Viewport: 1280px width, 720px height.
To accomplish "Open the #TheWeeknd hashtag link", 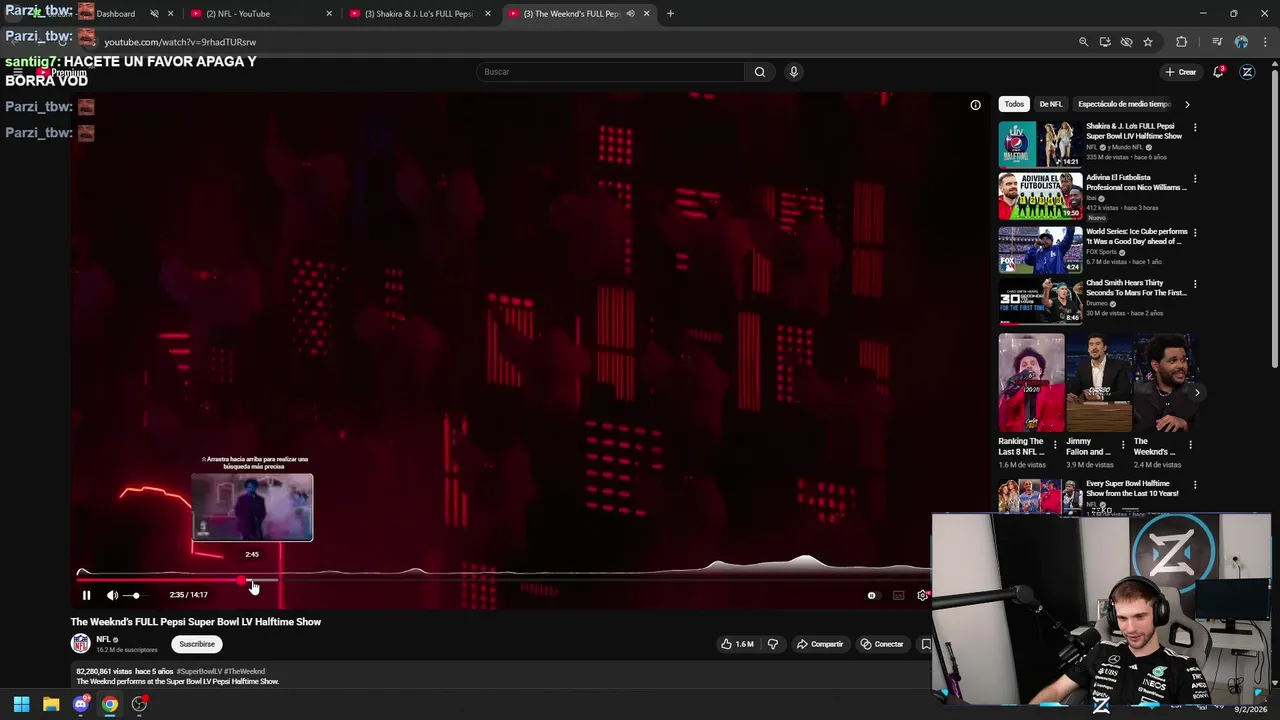I will point(245,672).
